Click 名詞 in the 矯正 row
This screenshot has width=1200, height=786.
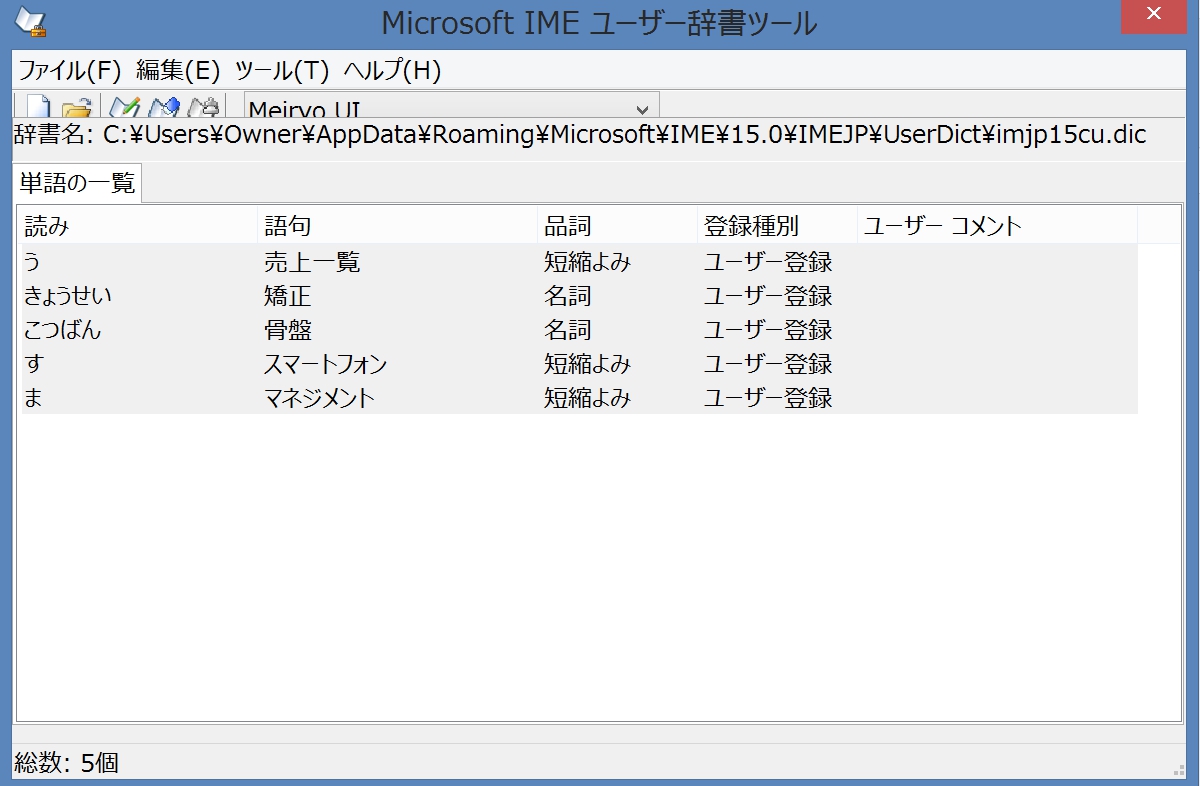pos(568,296)
